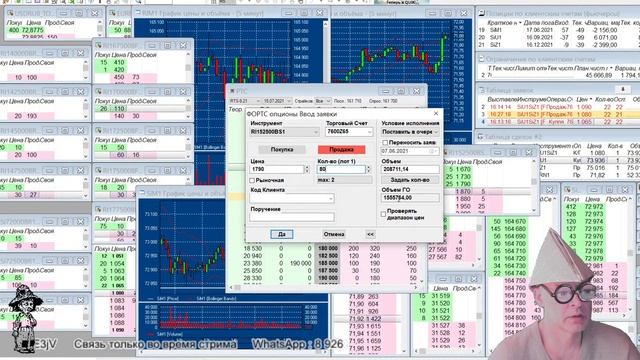Image resolution: width=640 pixels, height=360 pixels.
Task: Toggle the Рыночная checkbox
Action: click(x=252, y=180)
